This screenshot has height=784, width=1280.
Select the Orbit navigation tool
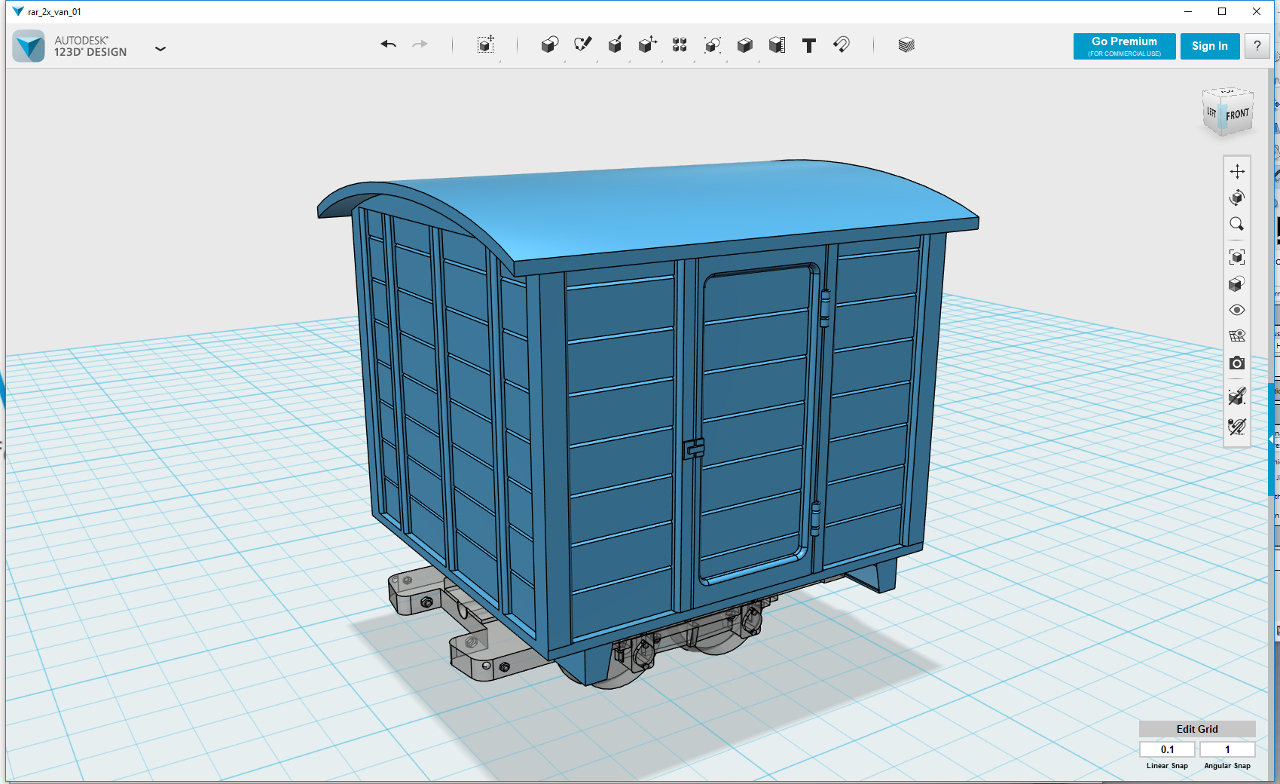pyautogui.click(x=1237, y=198)
